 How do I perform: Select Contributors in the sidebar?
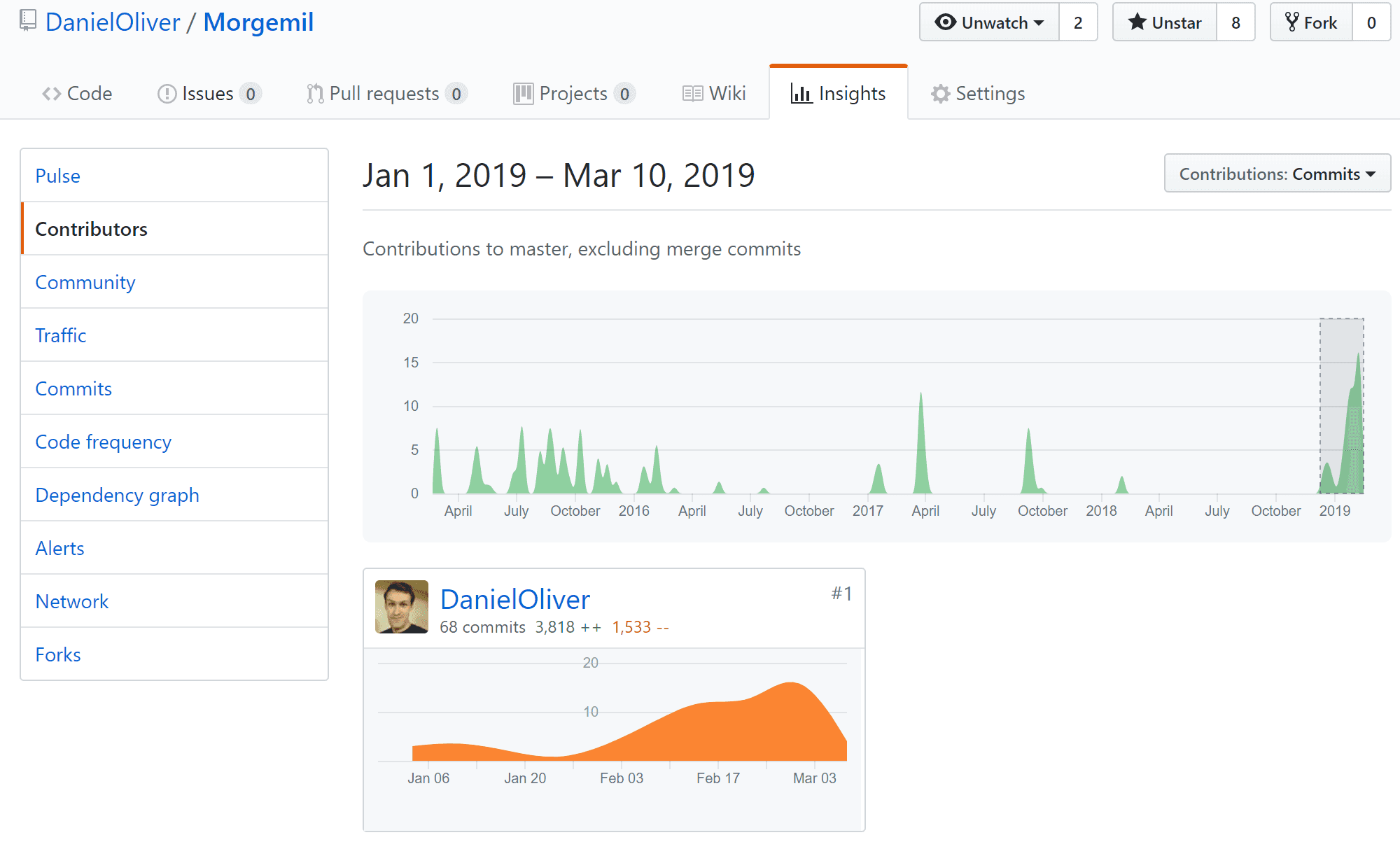pyautogui.click(x=174, y=229)
